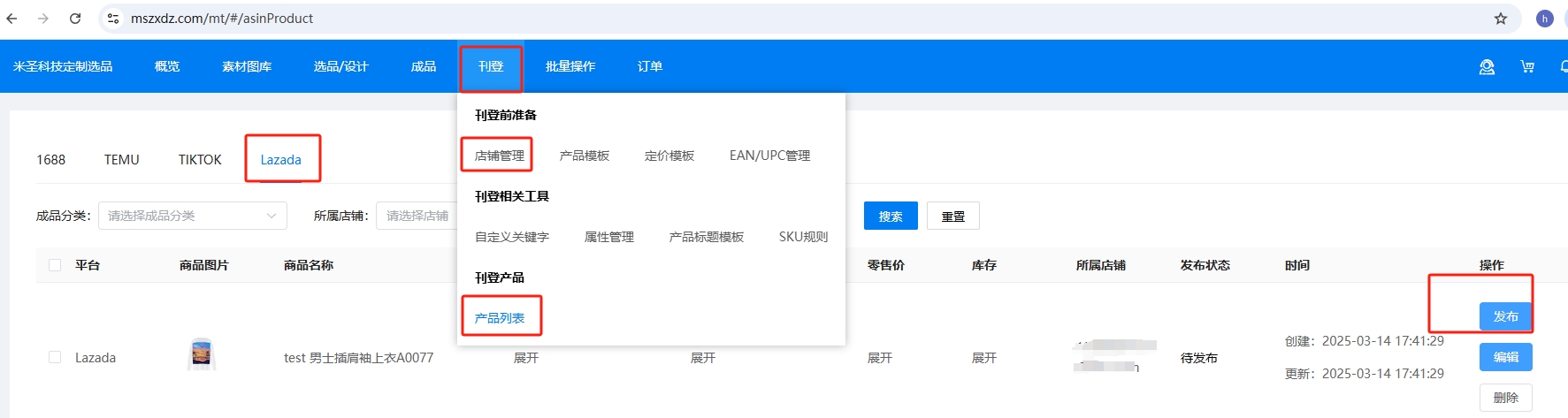
Task: Click the browser forward arrow
Action: [43, 19]
